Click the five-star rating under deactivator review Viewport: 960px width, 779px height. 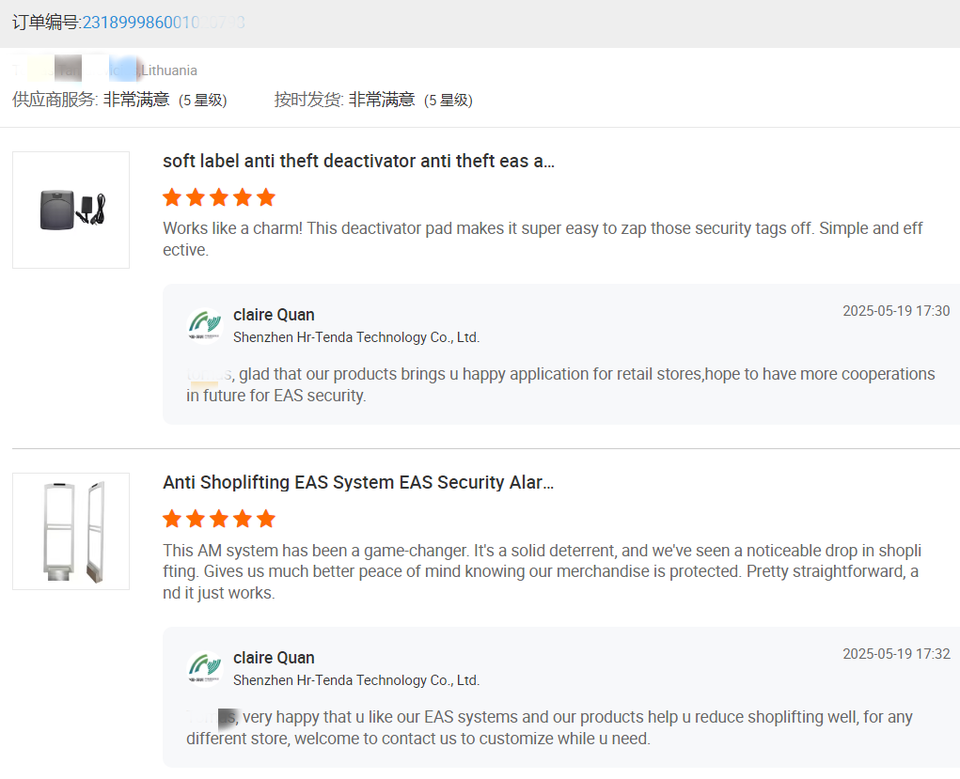pos(219,197)
